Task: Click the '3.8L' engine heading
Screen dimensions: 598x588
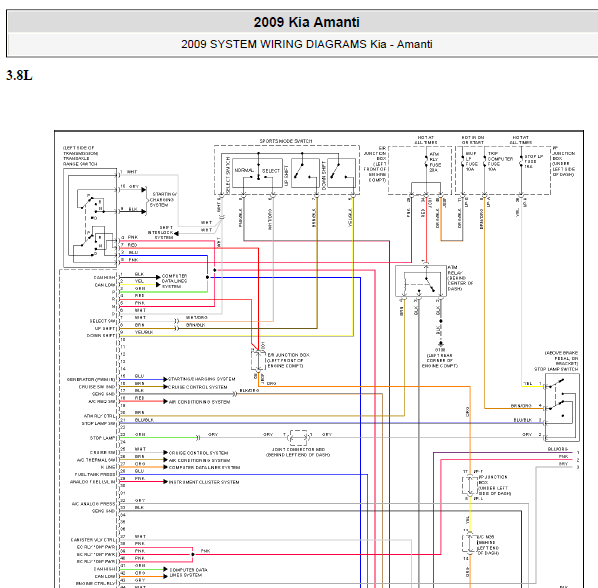Action: point(19,76)
